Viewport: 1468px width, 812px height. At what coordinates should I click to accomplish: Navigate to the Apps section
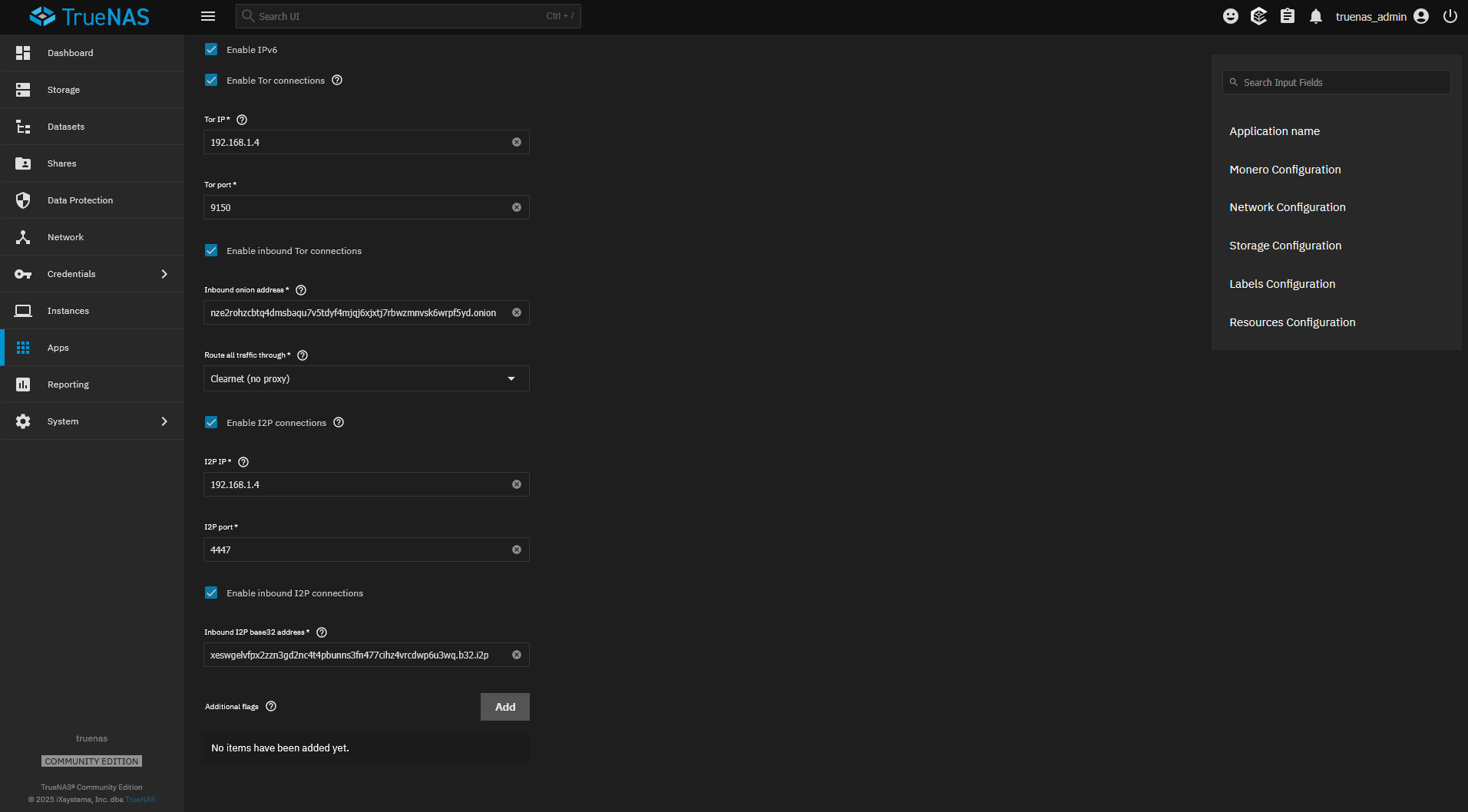[58, 347]
